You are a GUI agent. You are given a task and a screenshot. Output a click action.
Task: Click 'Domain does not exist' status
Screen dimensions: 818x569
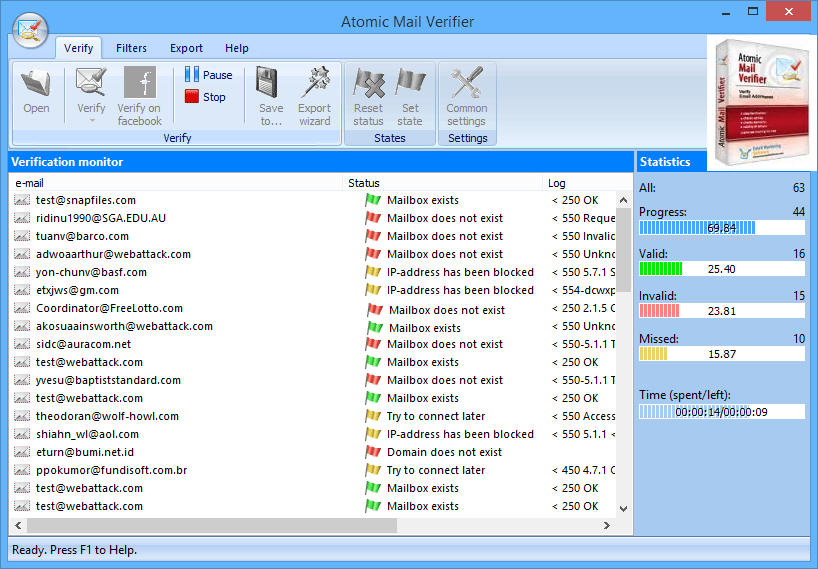click(x=444, y=452)
